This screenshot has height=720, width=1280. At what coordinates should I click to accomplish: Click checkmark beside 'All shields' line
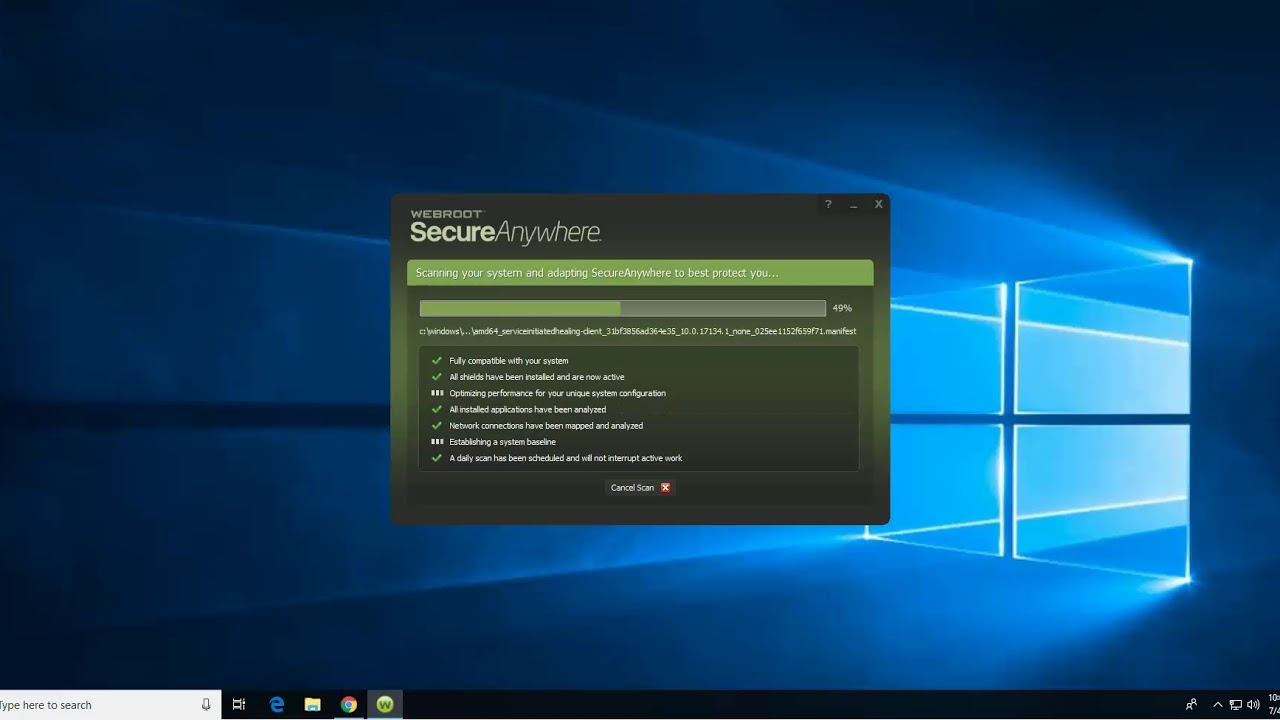(x=437, y=377)
